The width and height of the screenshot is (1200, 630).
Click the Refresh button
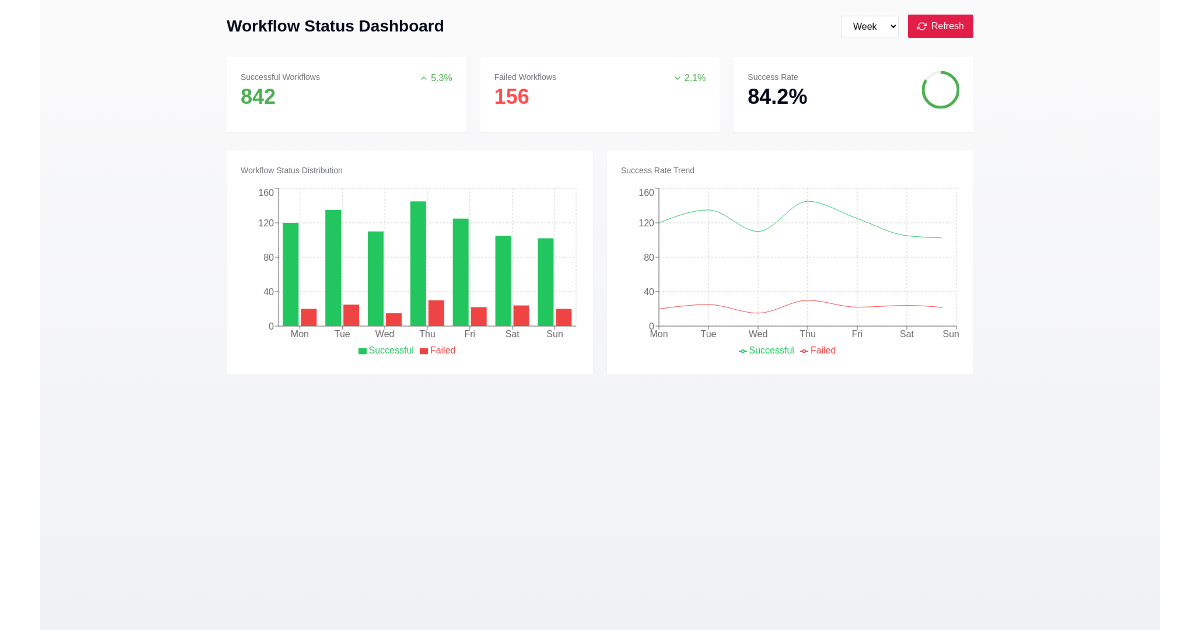point(940,26)
